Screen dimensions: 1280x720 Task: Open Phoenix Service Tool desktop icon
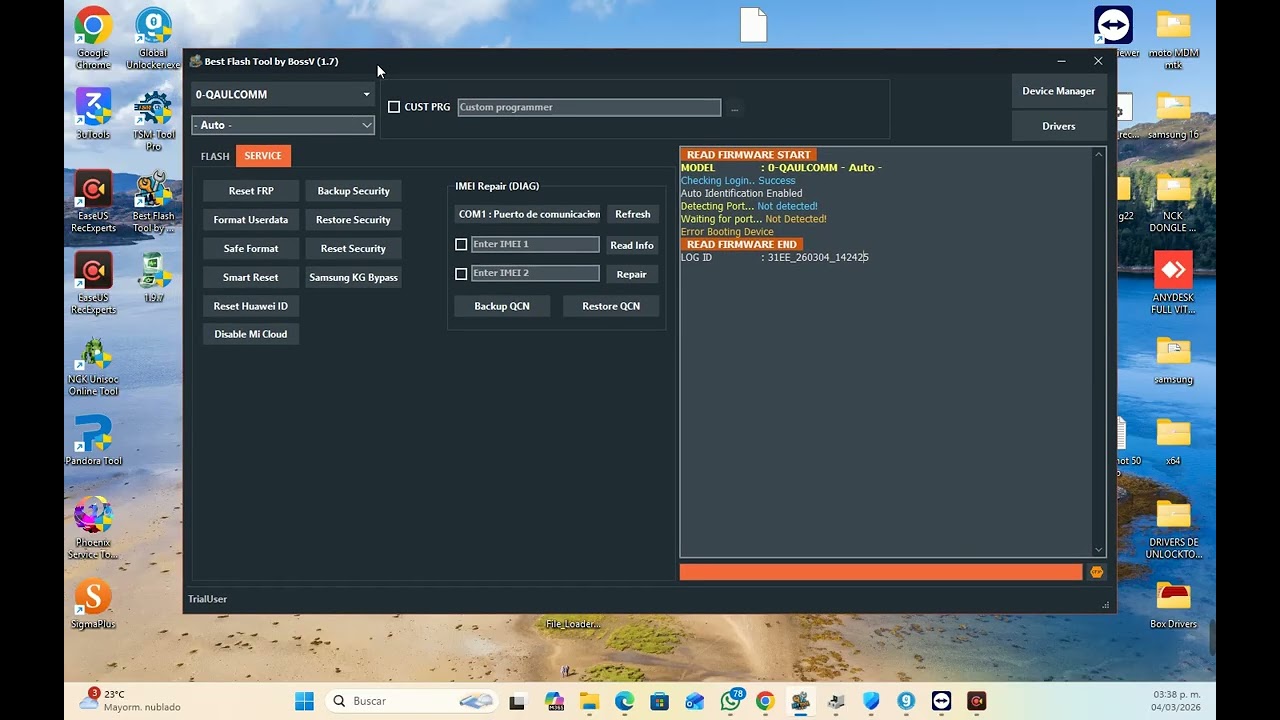[x=93, y=527]
